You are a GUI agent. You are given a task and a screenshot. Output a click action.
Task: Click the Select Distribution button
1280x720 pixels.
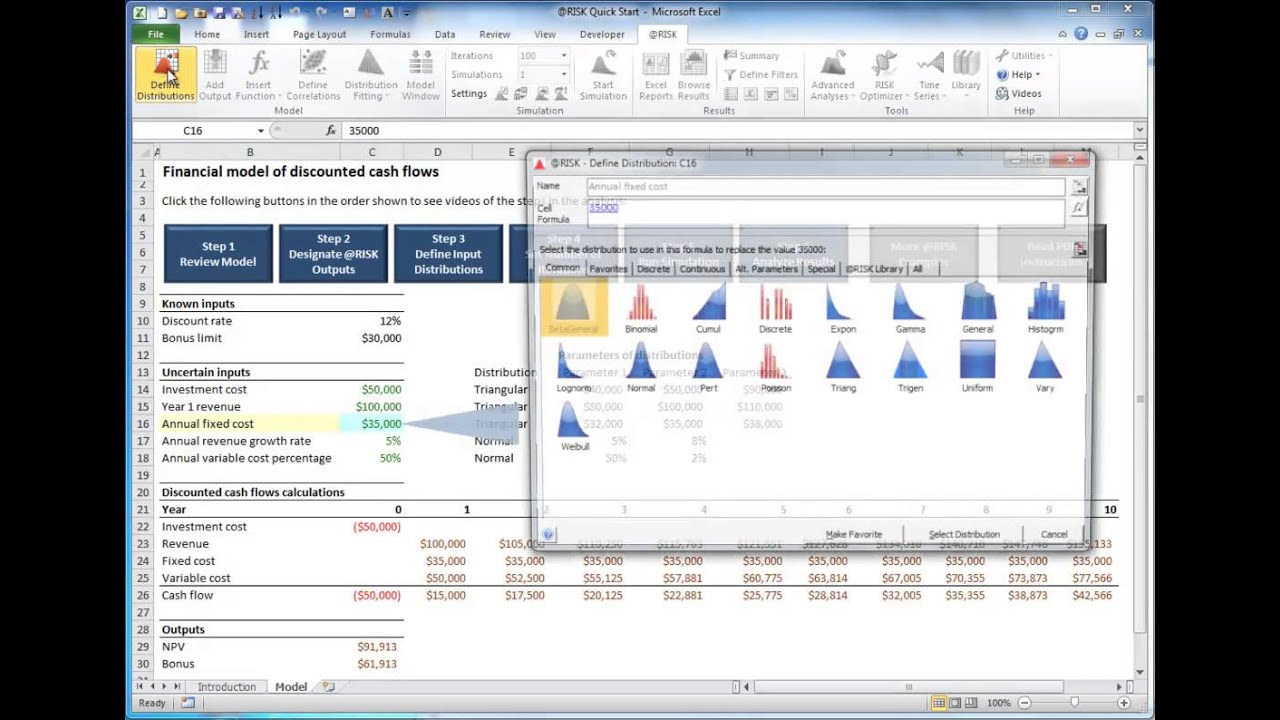click(964, 535)
